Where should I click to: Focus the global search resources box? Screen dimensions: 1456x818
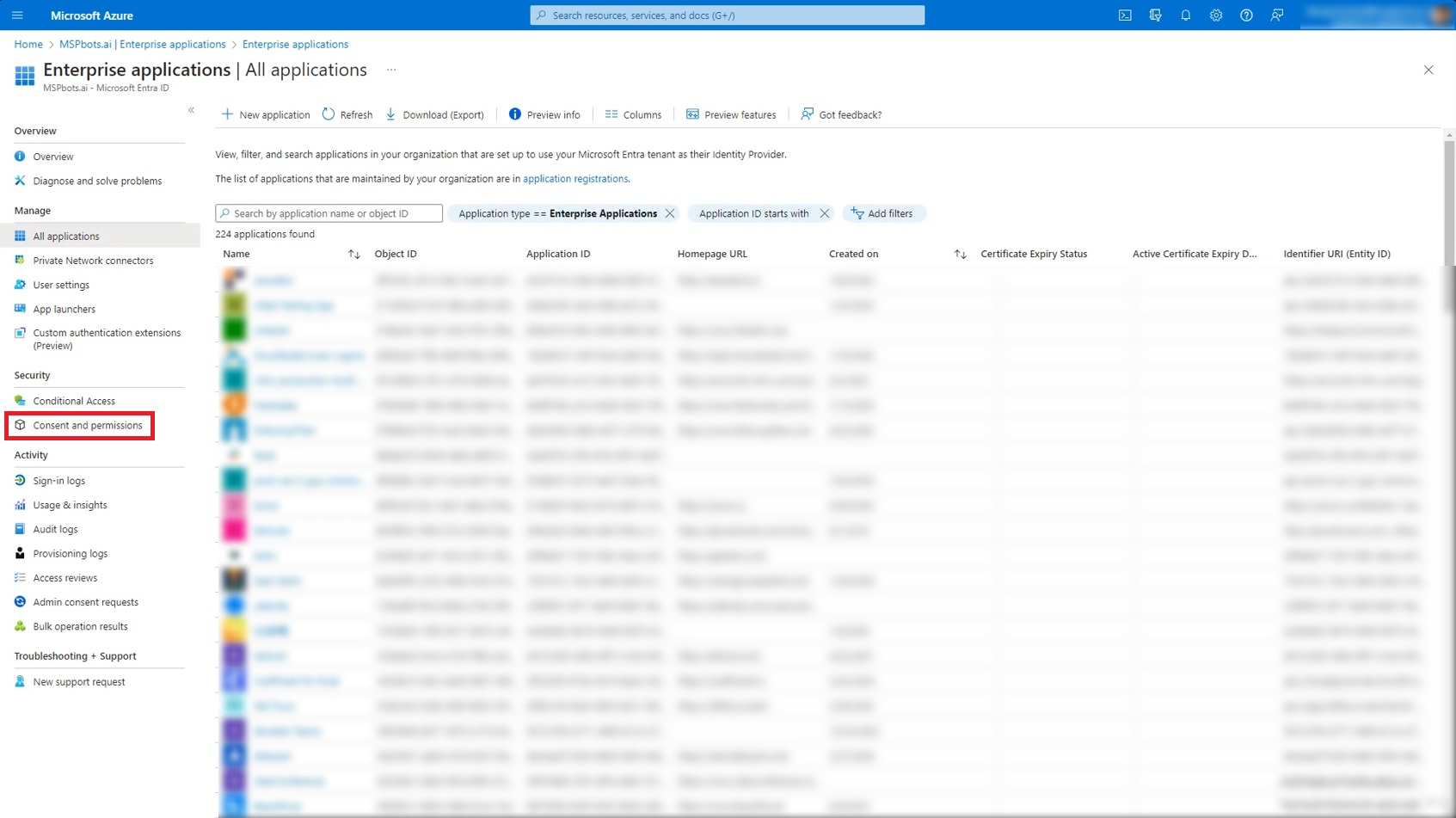[x=728, y=15]
